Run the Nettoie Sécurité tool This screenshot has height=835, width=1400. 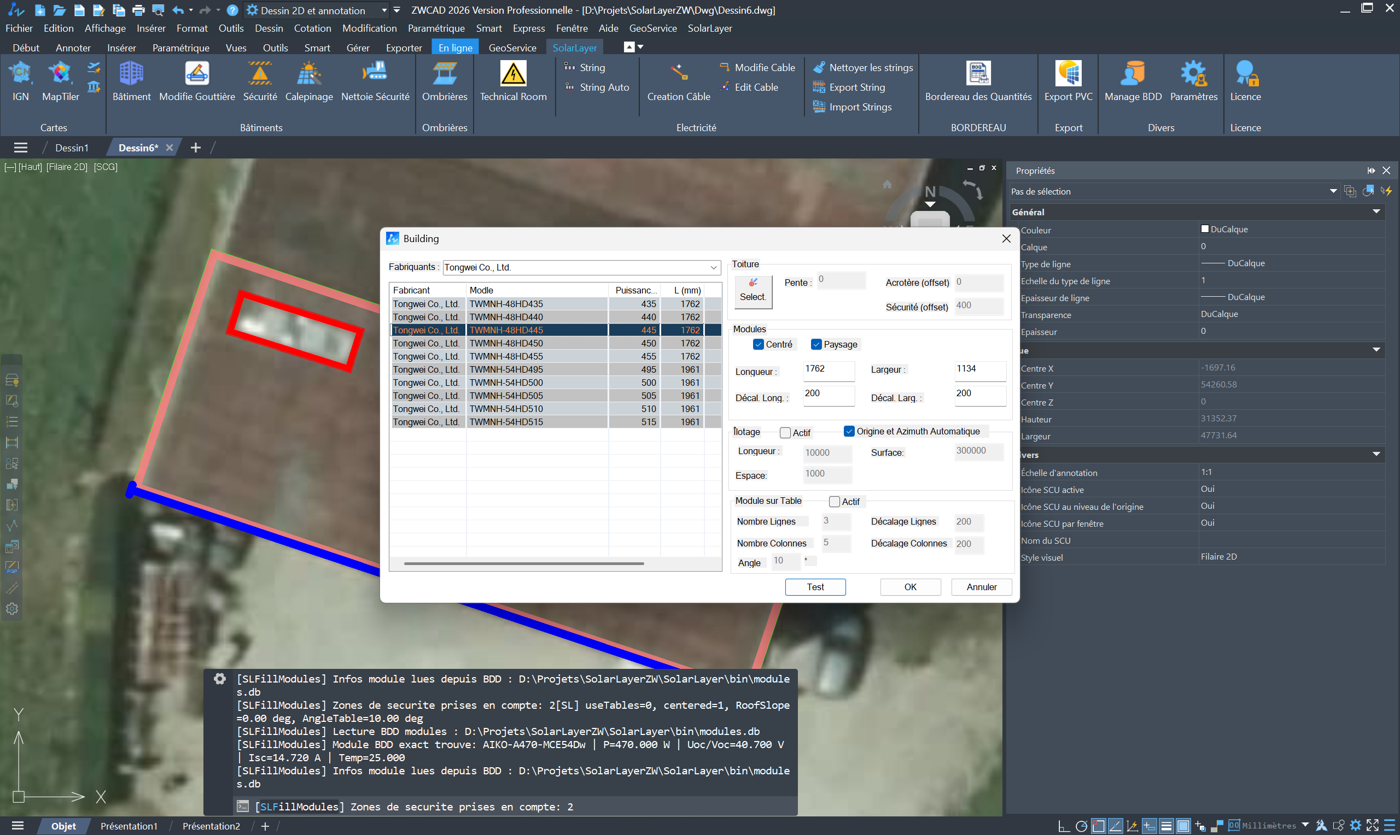point(375,81)
